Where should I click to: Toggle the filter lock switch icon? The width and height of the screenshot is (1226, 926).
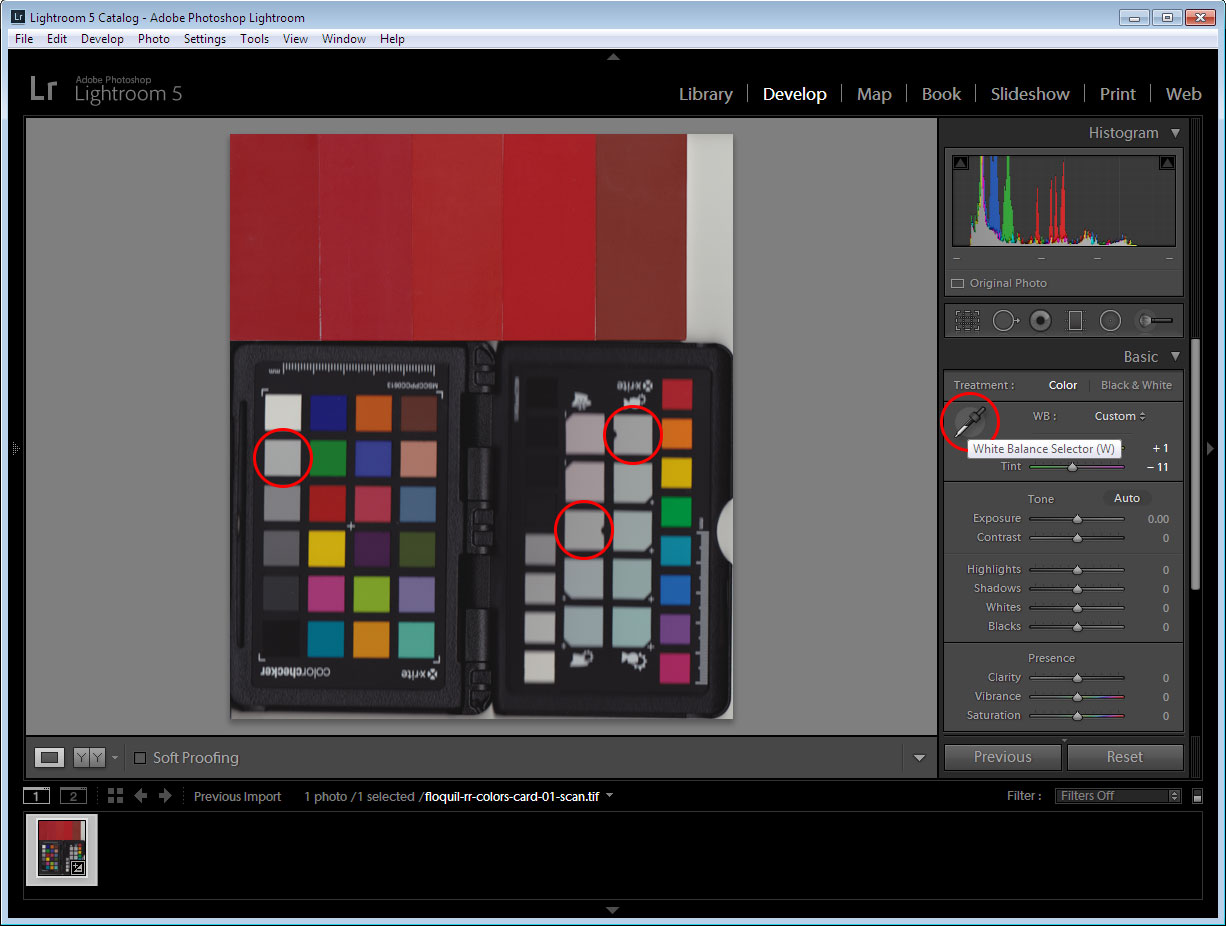pos(1198,796)
